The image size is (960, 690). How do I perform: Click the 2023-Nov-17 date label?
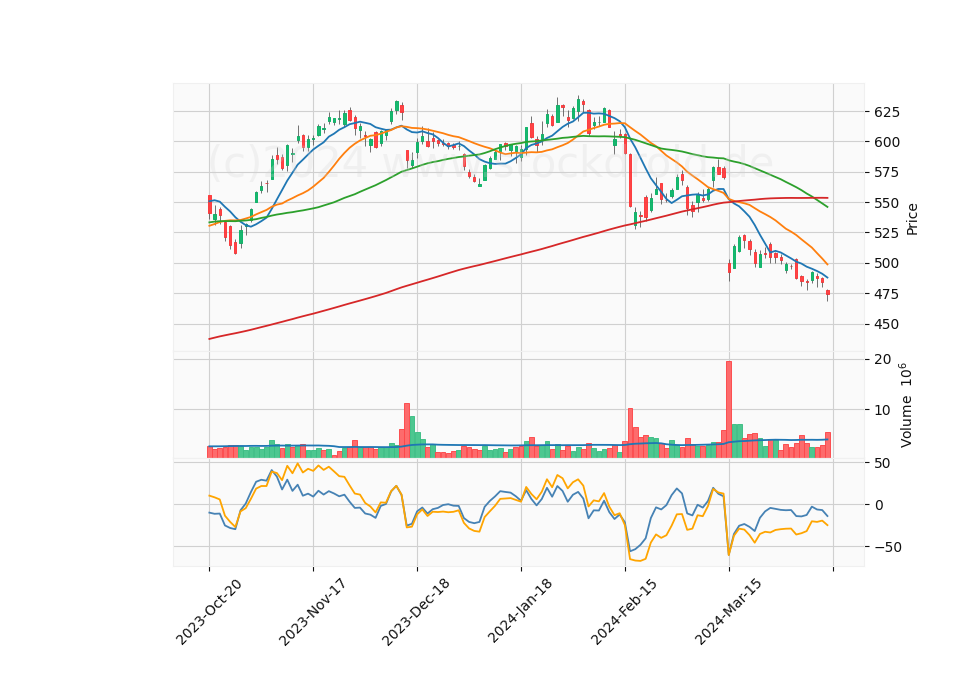tap(312, 612)
